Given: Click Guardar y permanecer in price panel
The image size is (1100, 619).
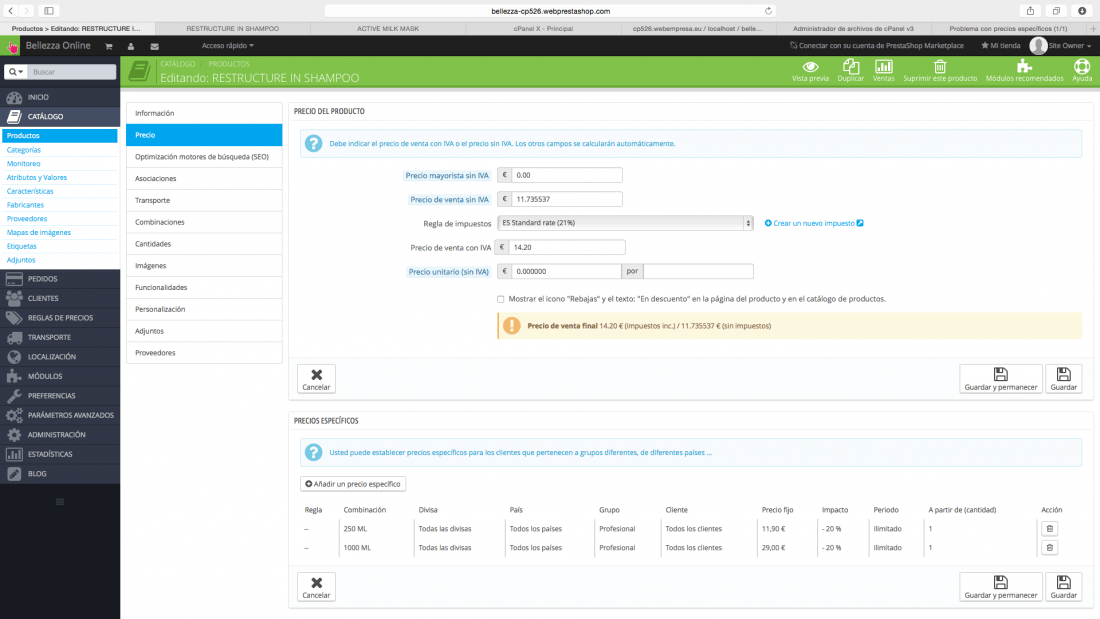Looking at the screenshot, I should 1000,379.
